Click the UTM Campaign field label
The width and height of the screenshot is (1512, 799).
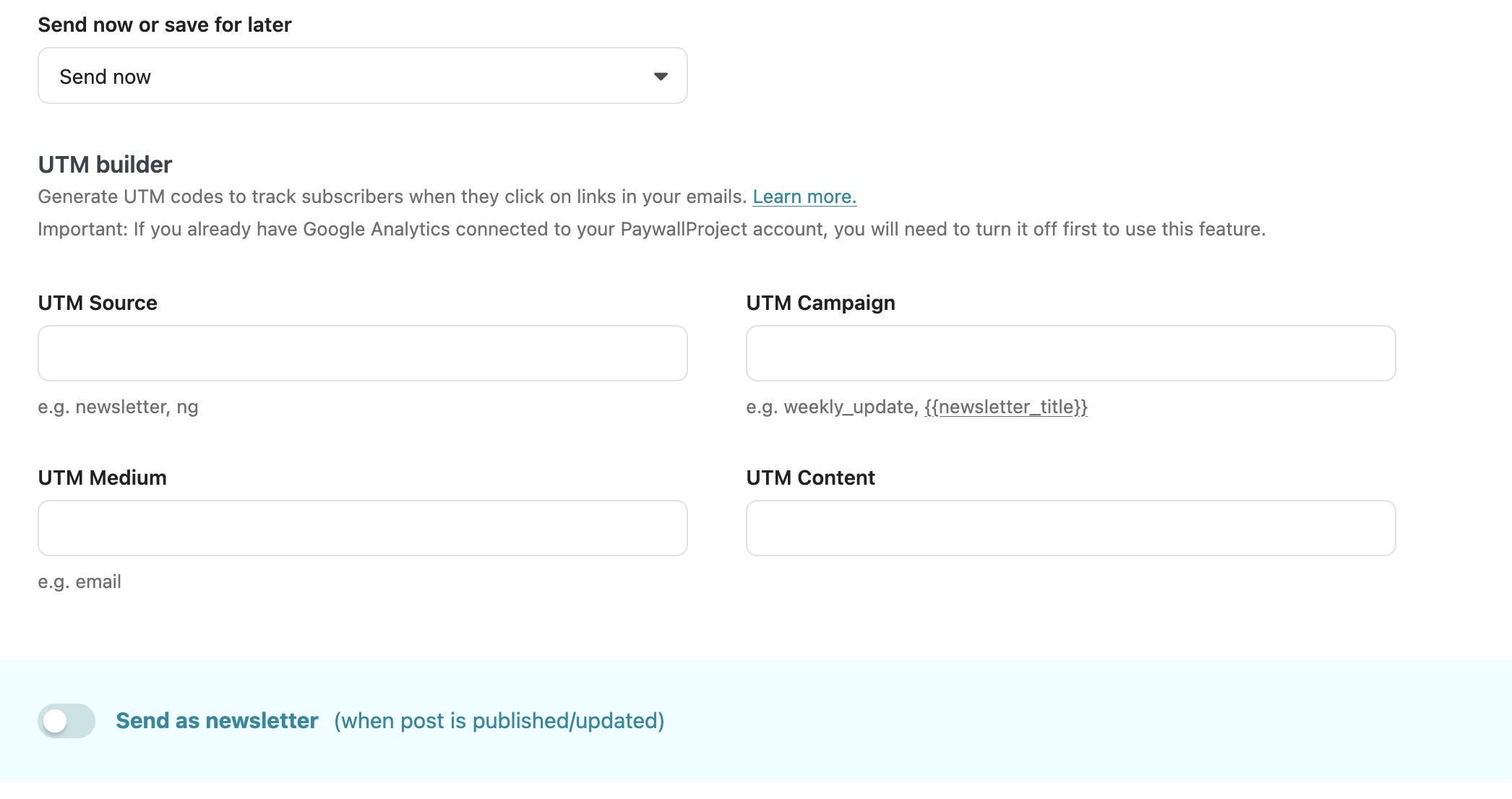pyautogui.click(x=820, y=303)
